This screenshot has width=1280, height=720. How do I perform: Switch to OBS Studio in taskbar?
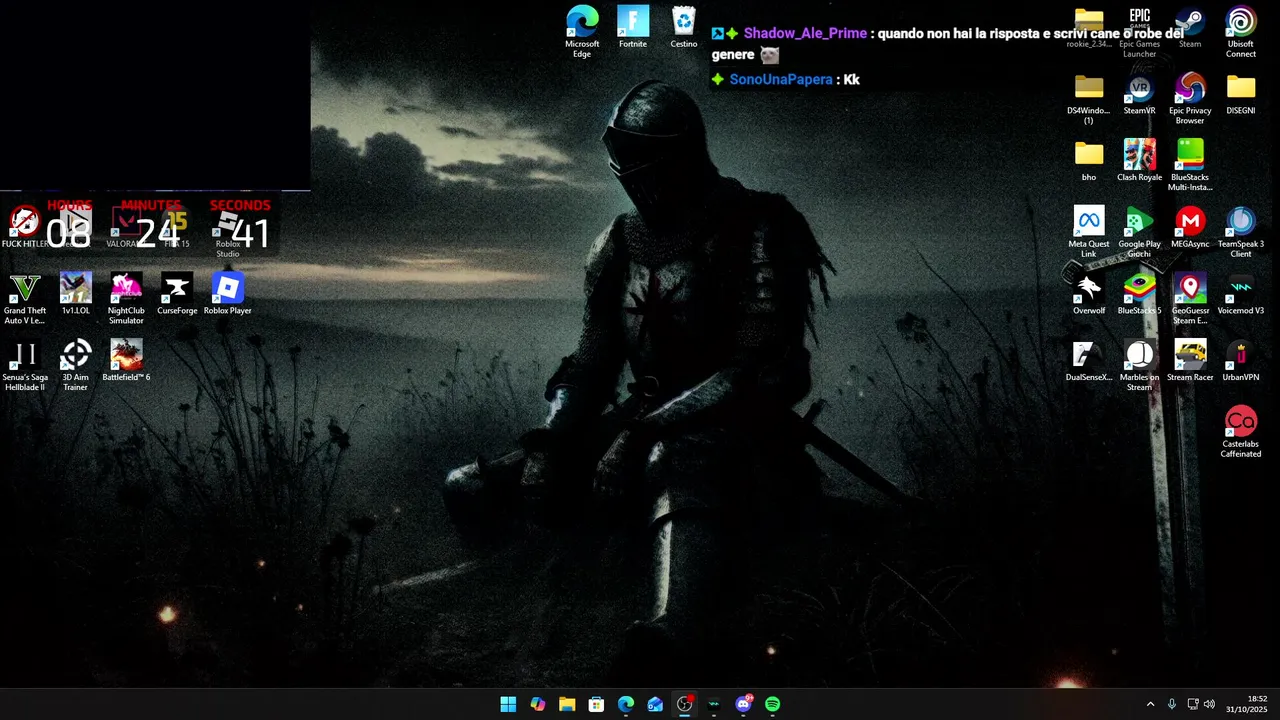[x=684, y=704]
